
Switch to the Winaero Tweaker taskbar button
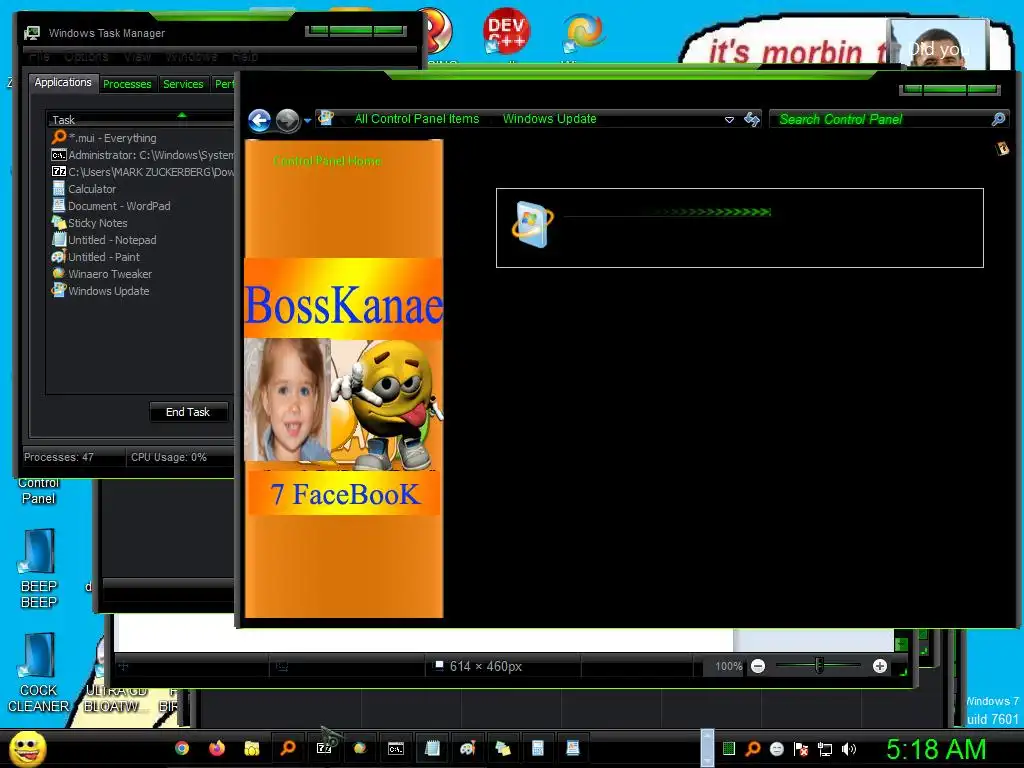(x=360, y=748)
